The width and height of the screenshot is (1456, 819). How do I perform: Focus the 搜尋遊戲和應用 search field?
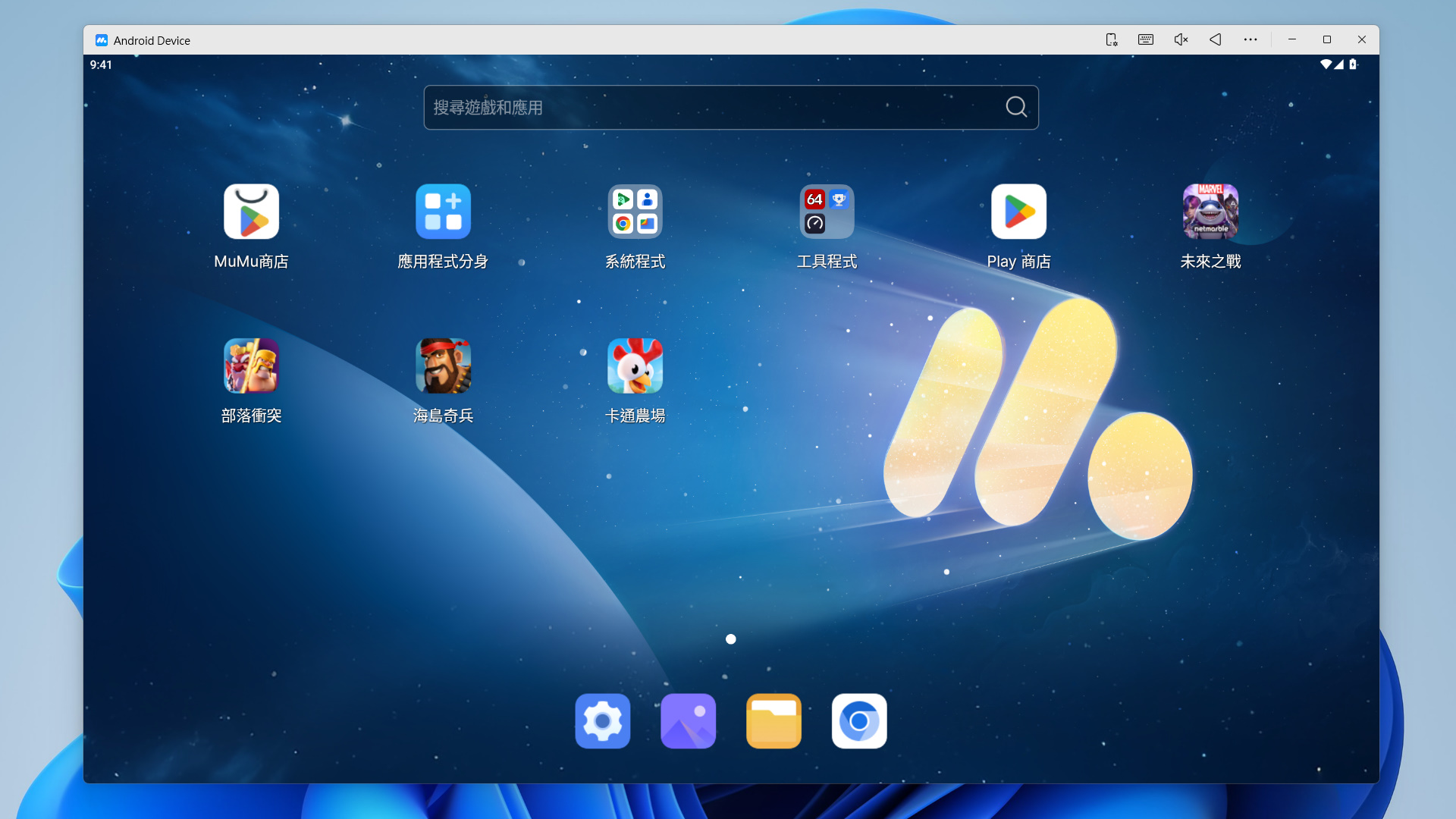point(731,107)
